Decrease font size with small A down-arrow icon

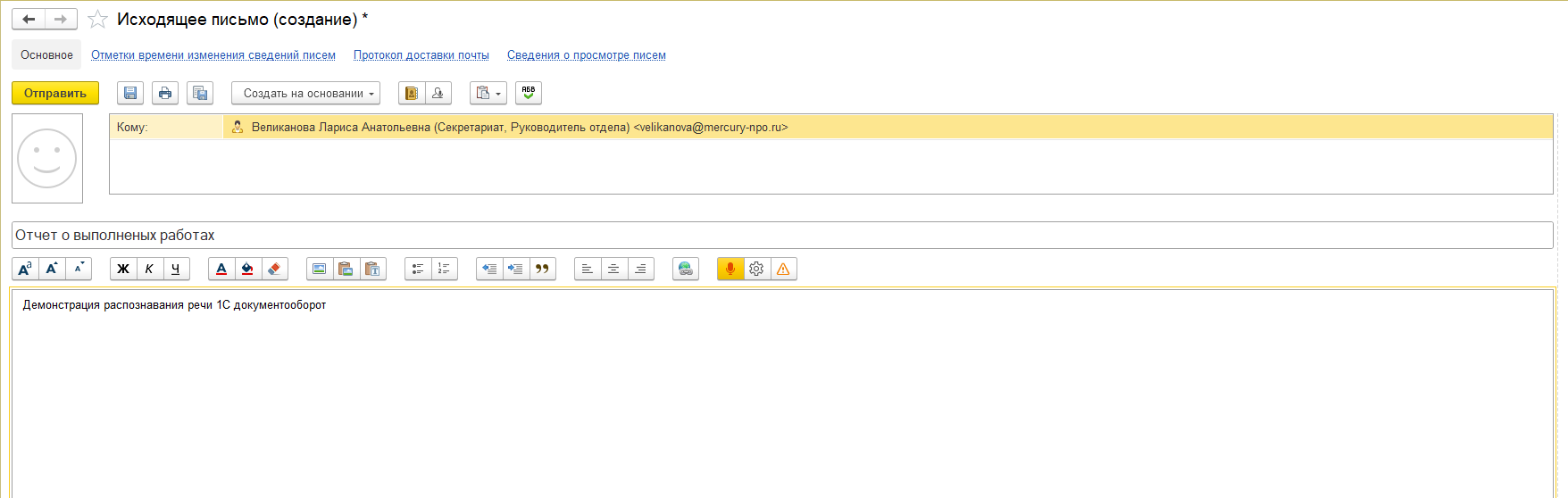[x=79, y=269]
